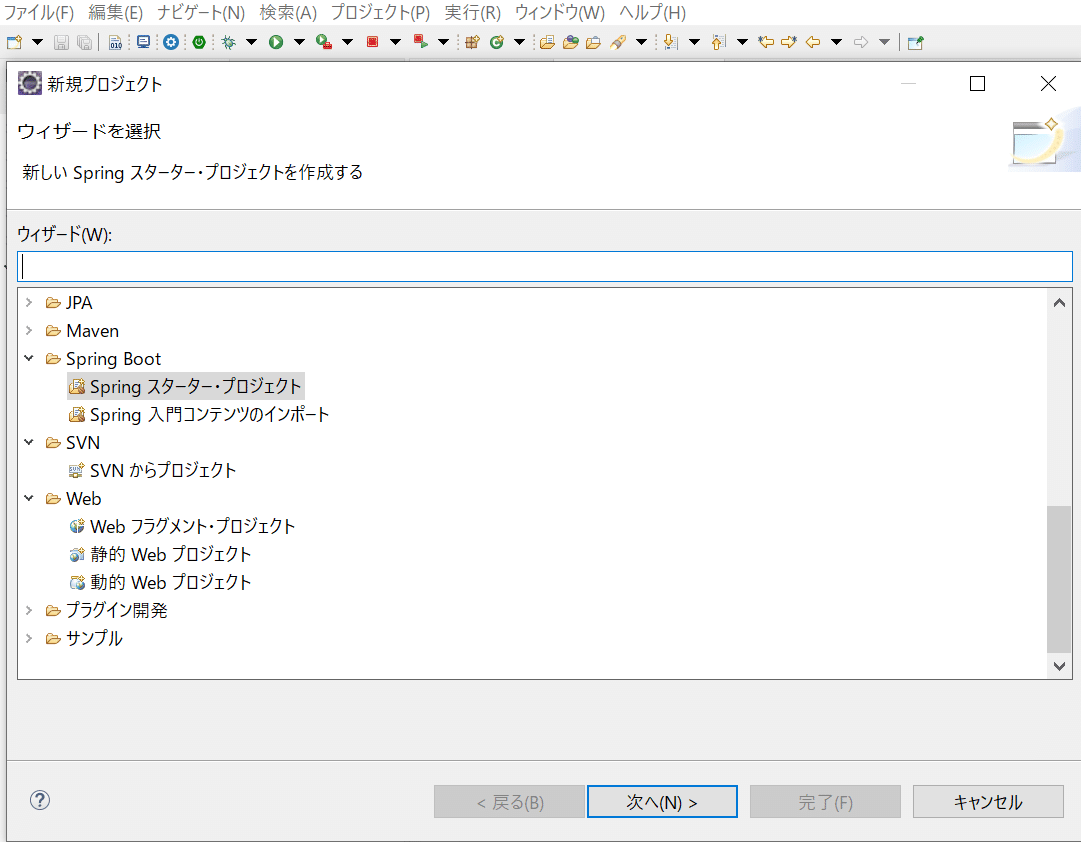Click the New wizard toolbar icon
1081x842 pixels.
14,42
